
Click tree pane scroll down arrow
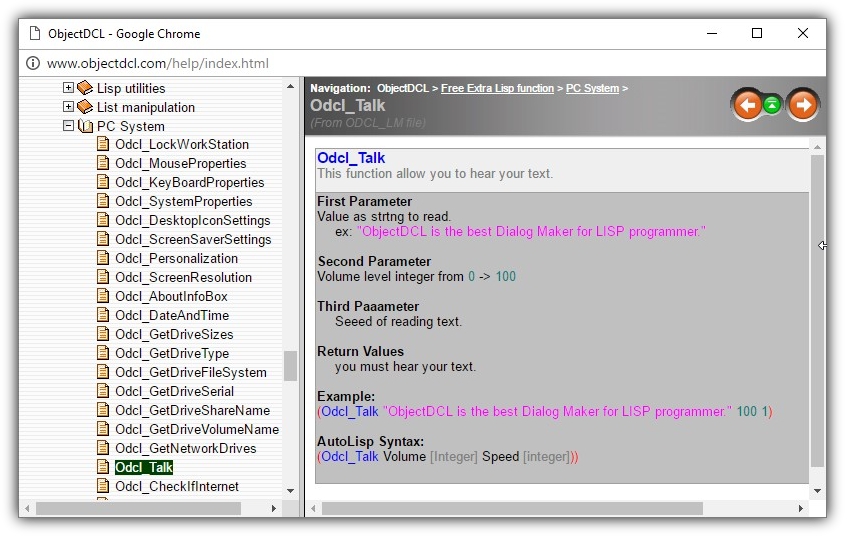click(x=290, y=490)
